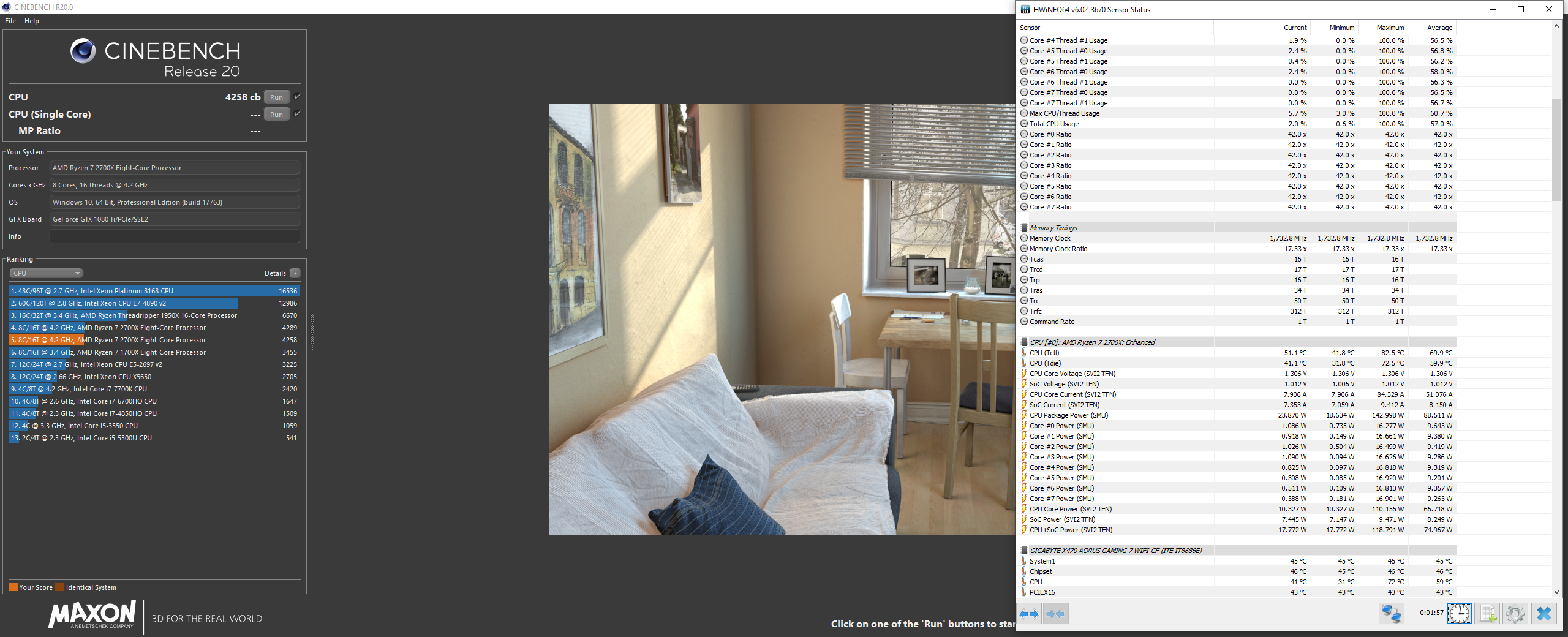Click the OS field showing Windows 10
Screen dimensions: 1568x637
click(x=175, y=202)
